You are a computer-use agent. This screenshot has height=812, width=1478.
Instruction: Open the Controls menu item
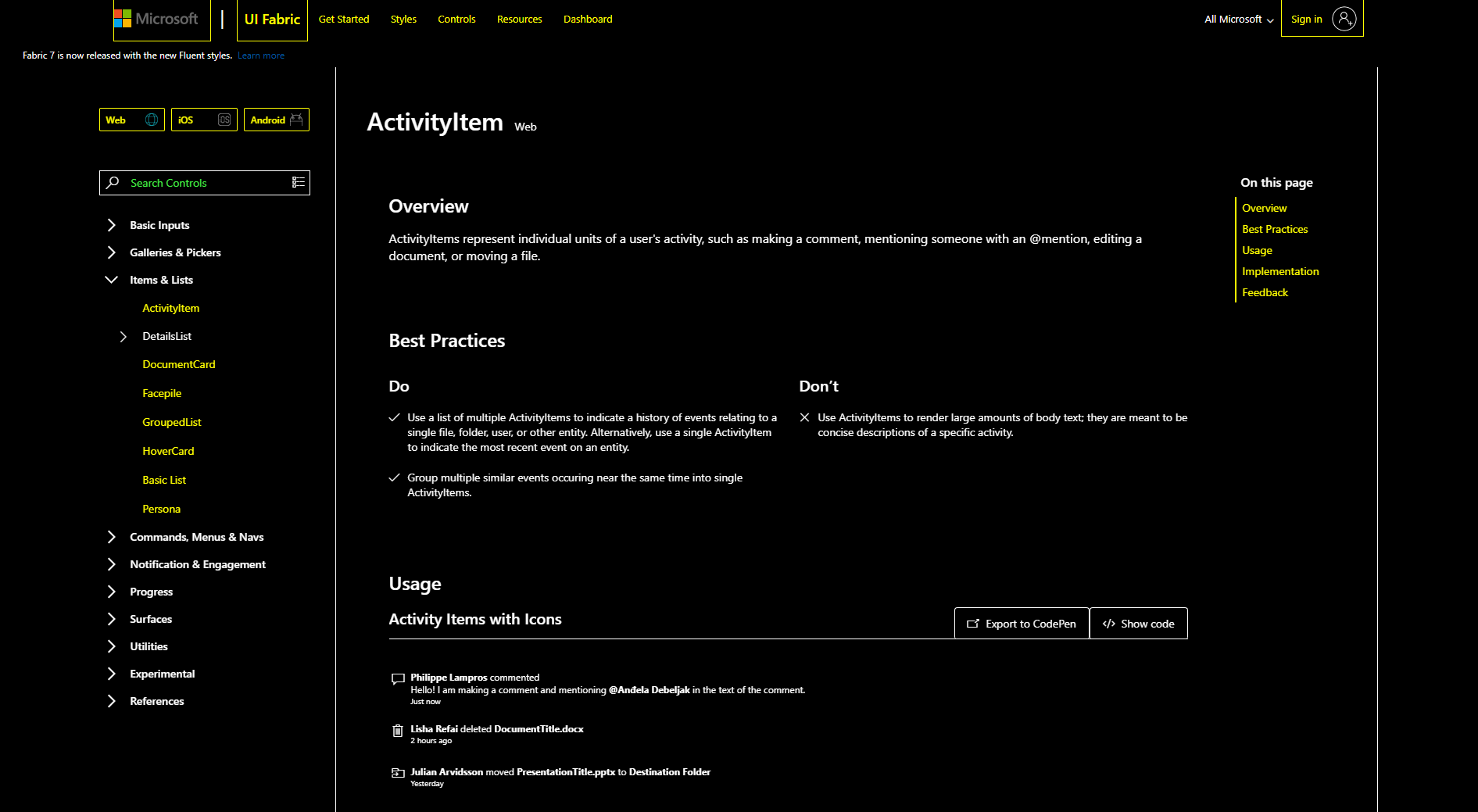[x=456, y=19]
